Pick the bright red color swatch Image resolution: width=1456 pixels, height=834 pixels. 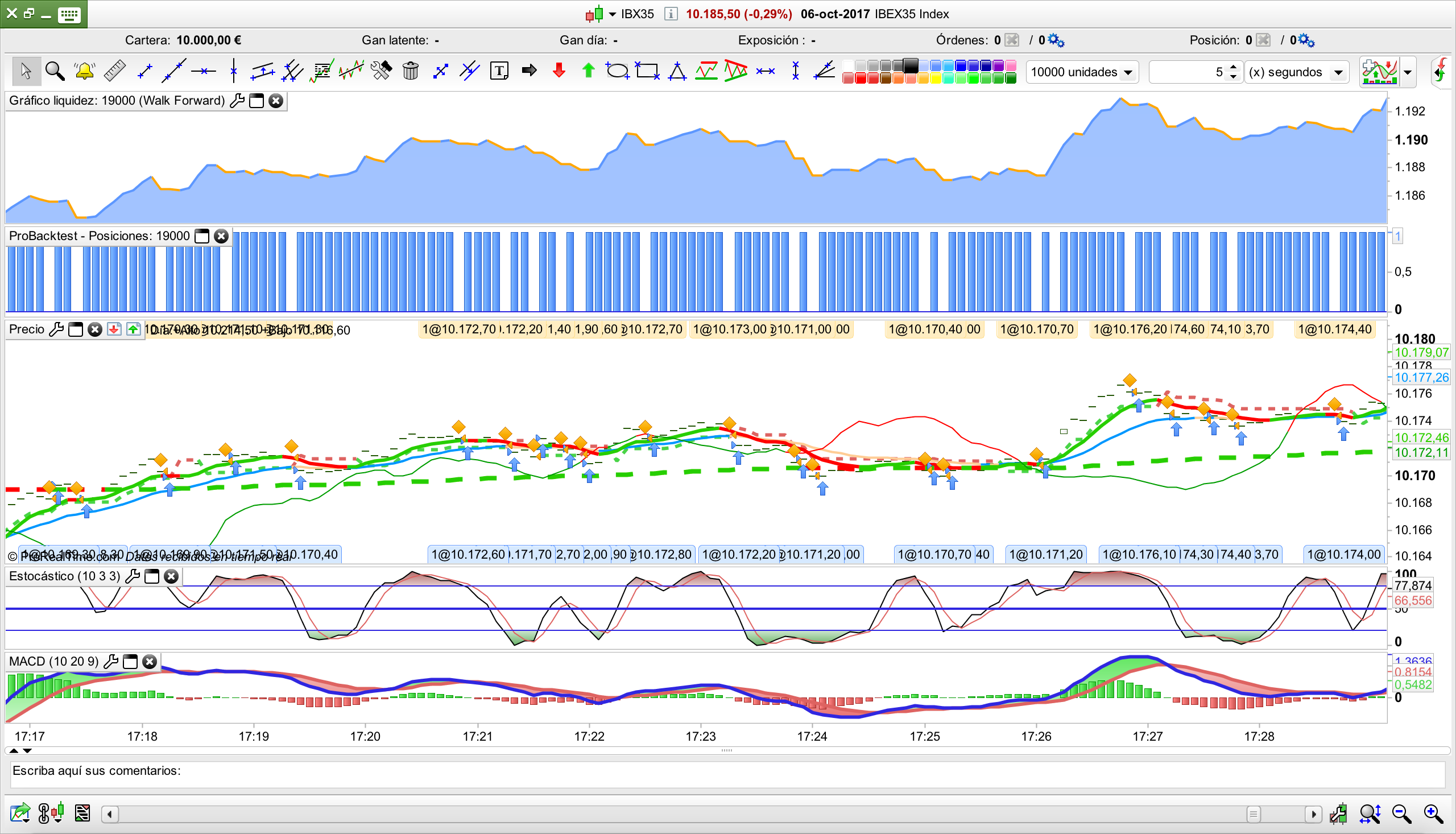pos(861,79)
